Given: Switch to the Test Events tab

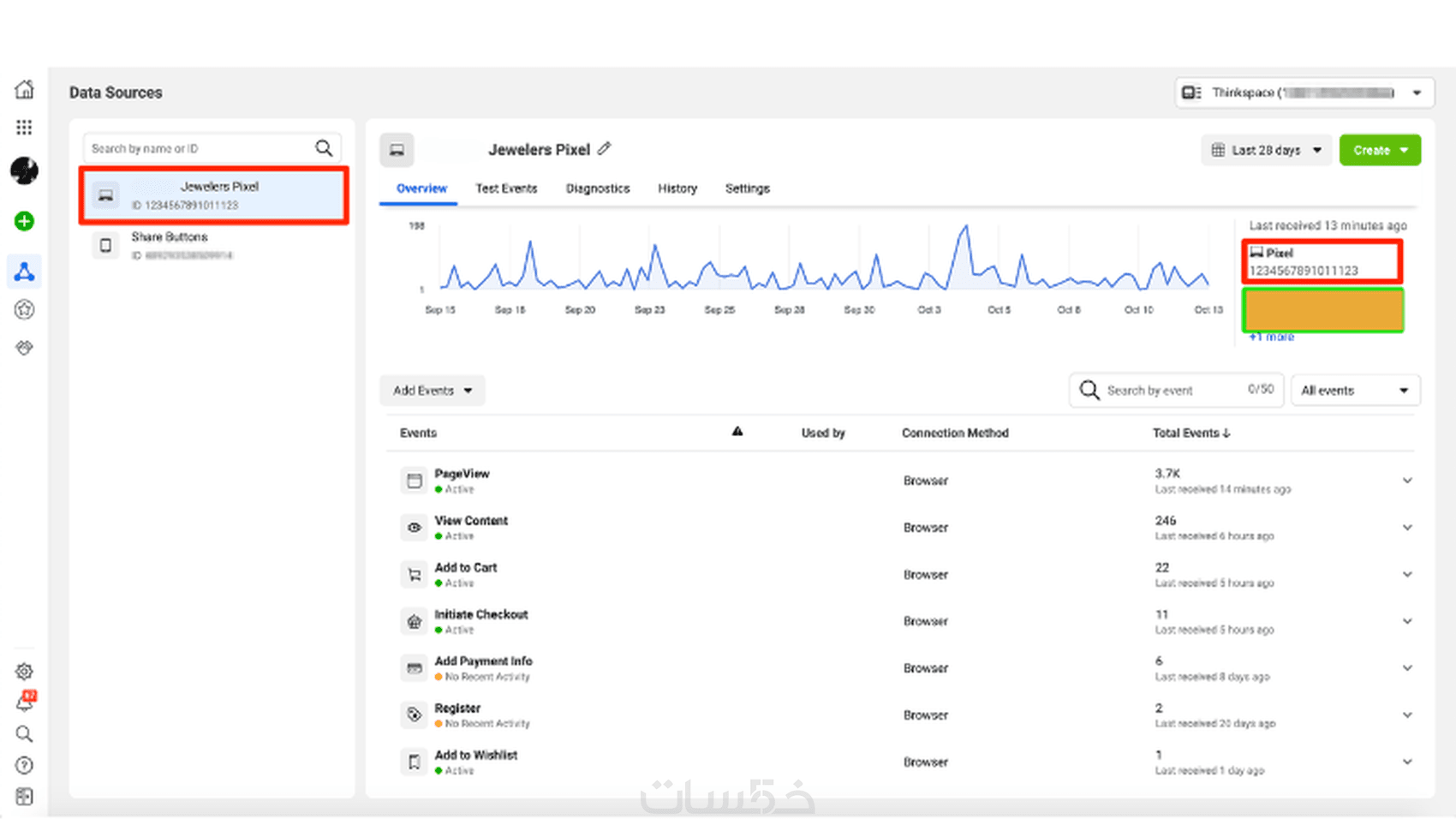Looking at the screenshot, I should pyautogui.click(x=506, y=188).
